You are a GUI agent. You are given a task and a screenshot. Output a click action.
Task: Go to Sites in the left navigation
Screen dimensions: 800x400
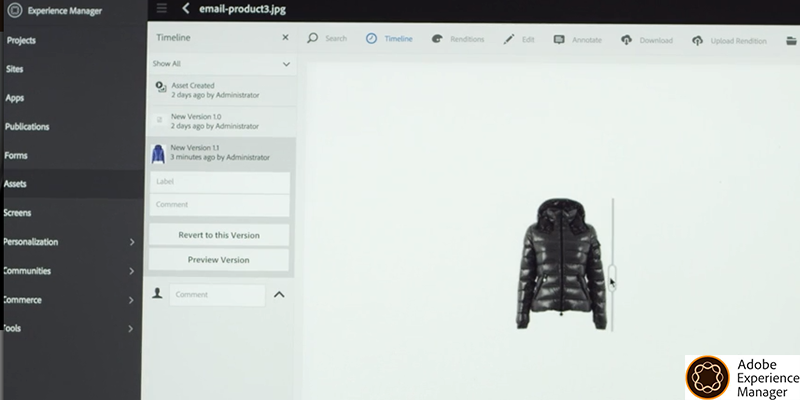(x=16, y=69)
